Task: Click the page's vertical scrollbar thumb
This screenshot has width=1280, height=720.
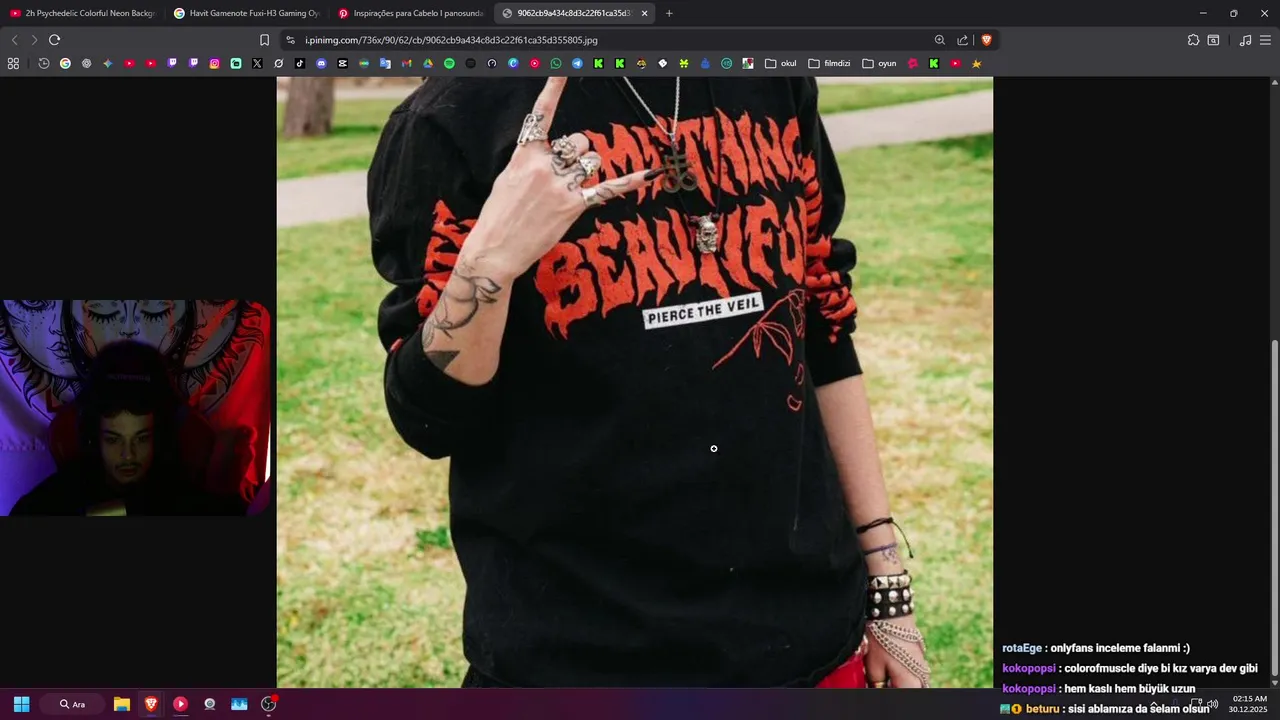Action: (1274, 508)
